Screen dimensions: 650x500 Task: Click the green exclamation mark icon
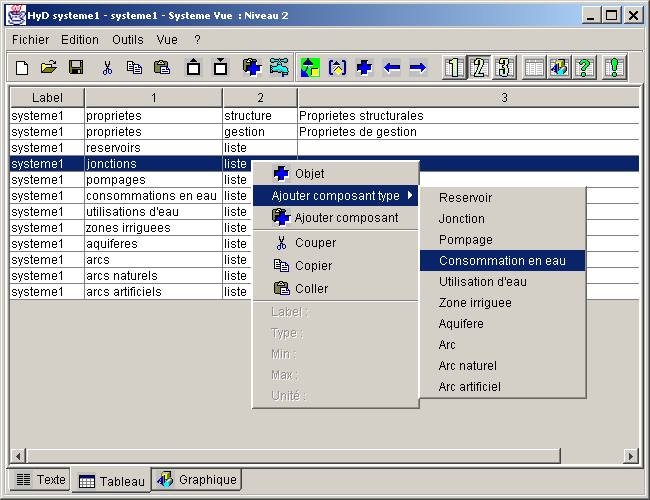tap(614, 68)
